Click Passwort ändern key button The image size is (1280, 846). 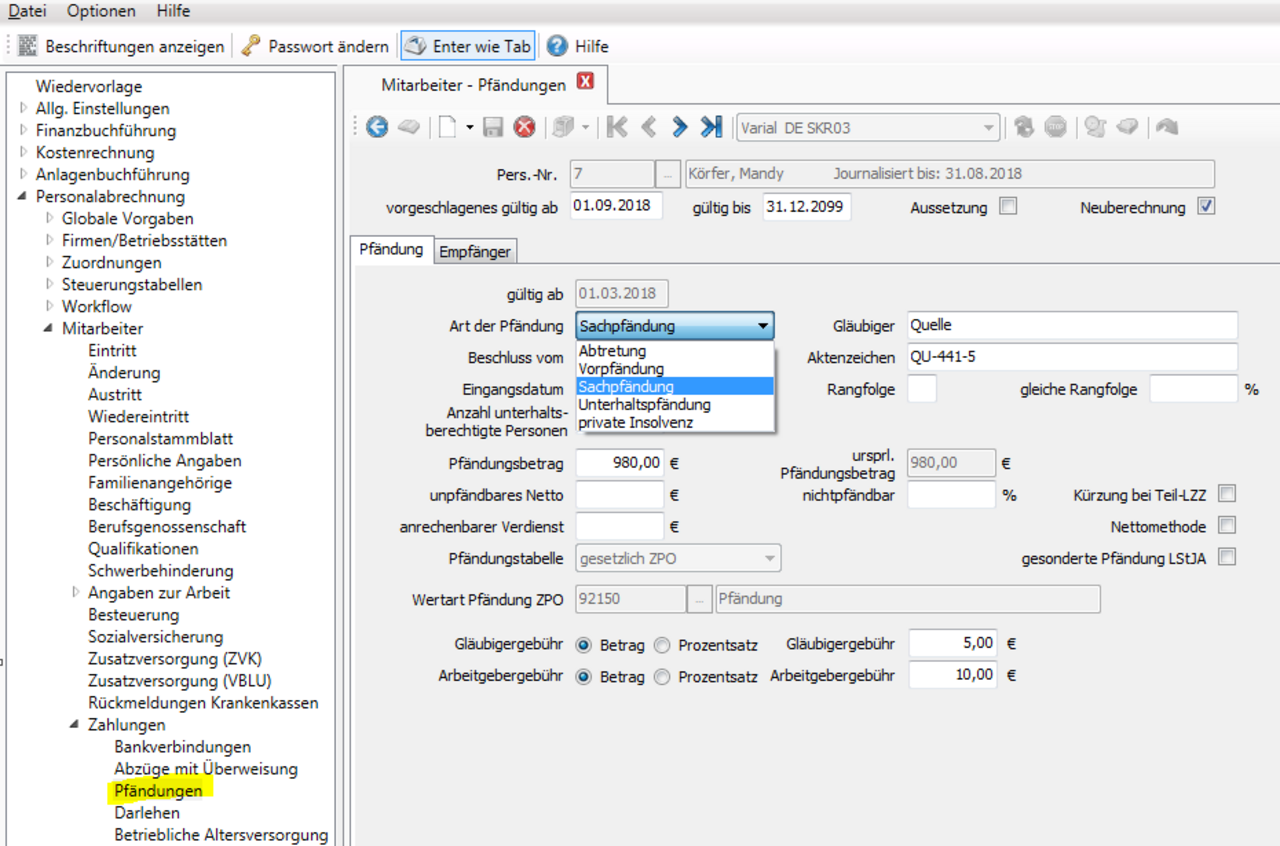tap(315, 46)
